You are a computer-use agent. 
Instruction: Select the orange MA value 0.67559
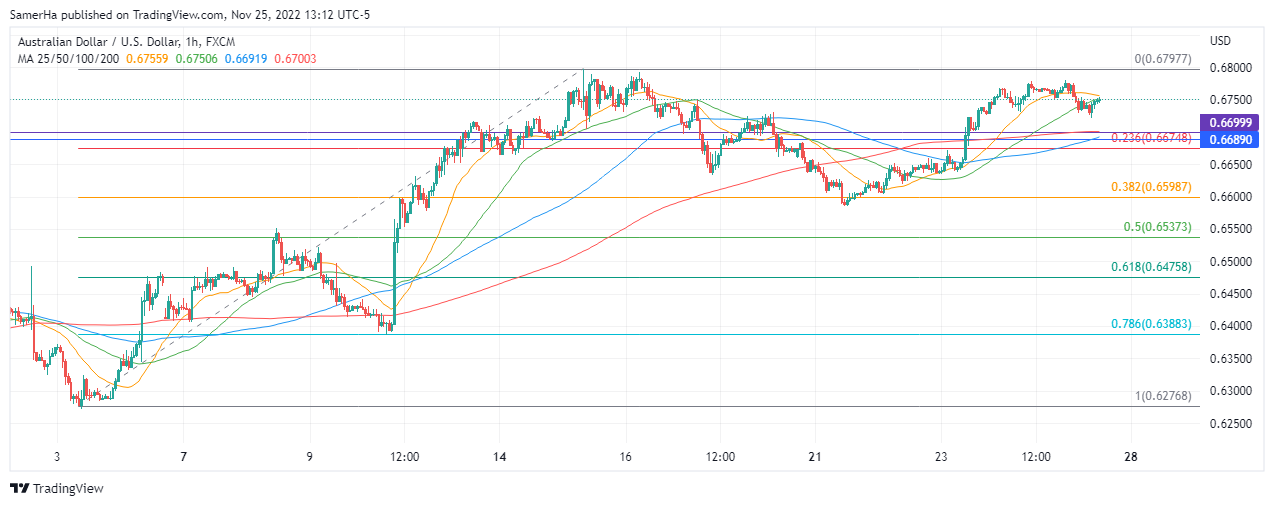click(x=149, y=59)
